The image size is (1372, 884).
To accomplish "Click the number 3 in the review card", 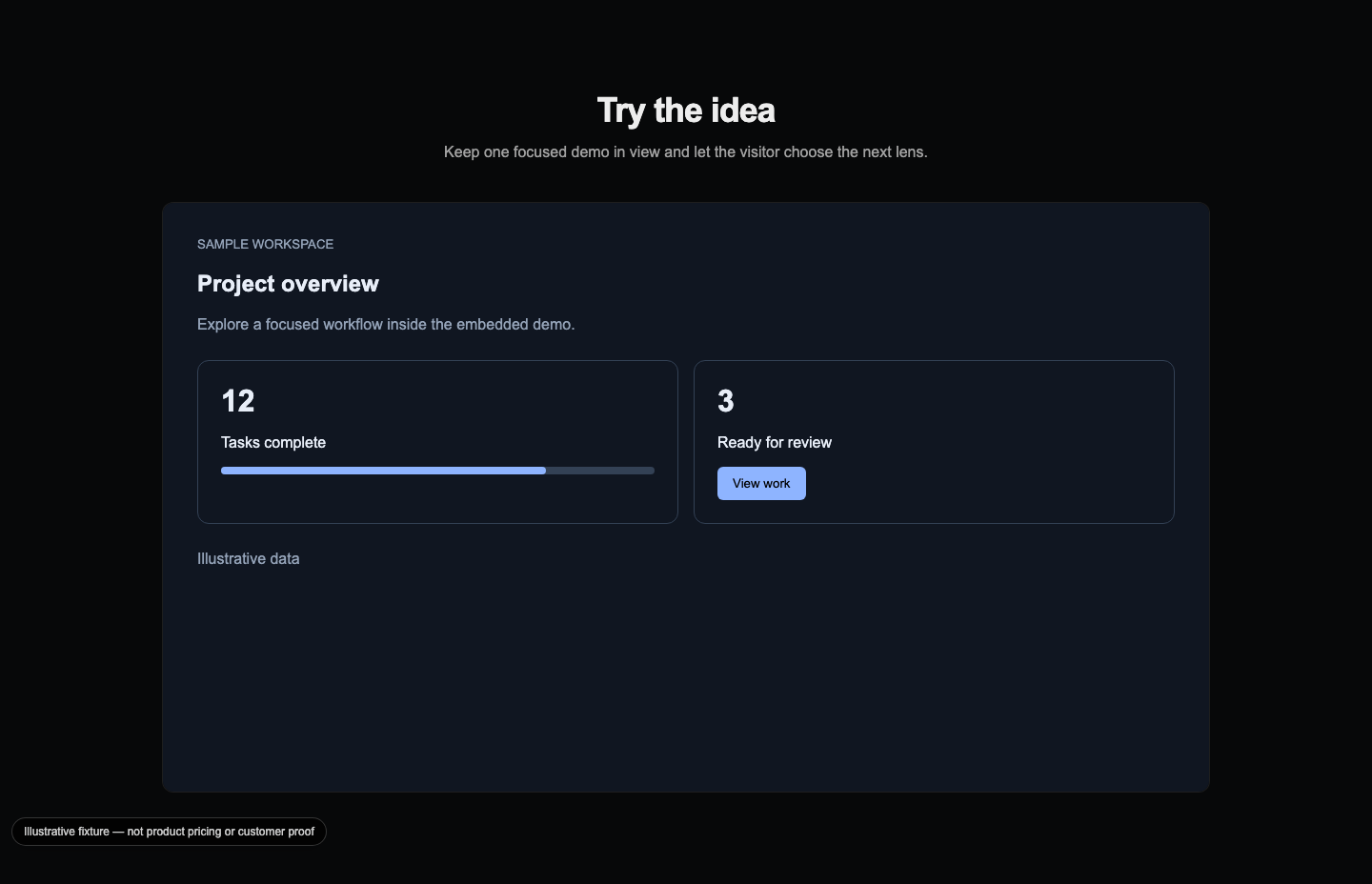I will 726,401.
